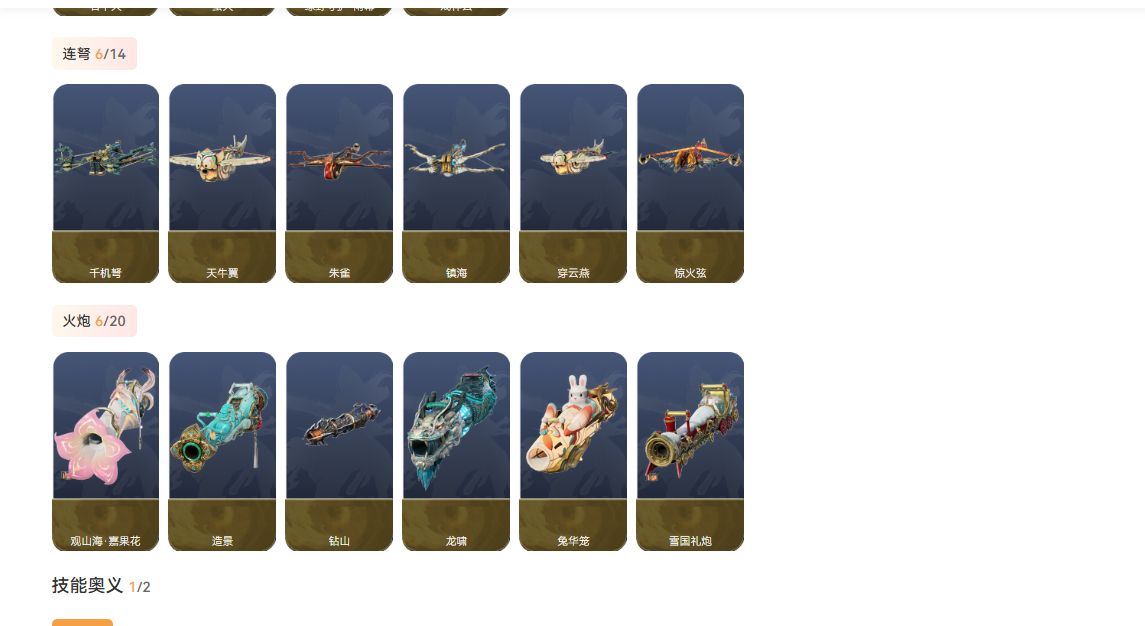The width and height of the screenshot is (1145, 626).
Task: Click the 龙啸 name label
Action: (x=456, y=541)
